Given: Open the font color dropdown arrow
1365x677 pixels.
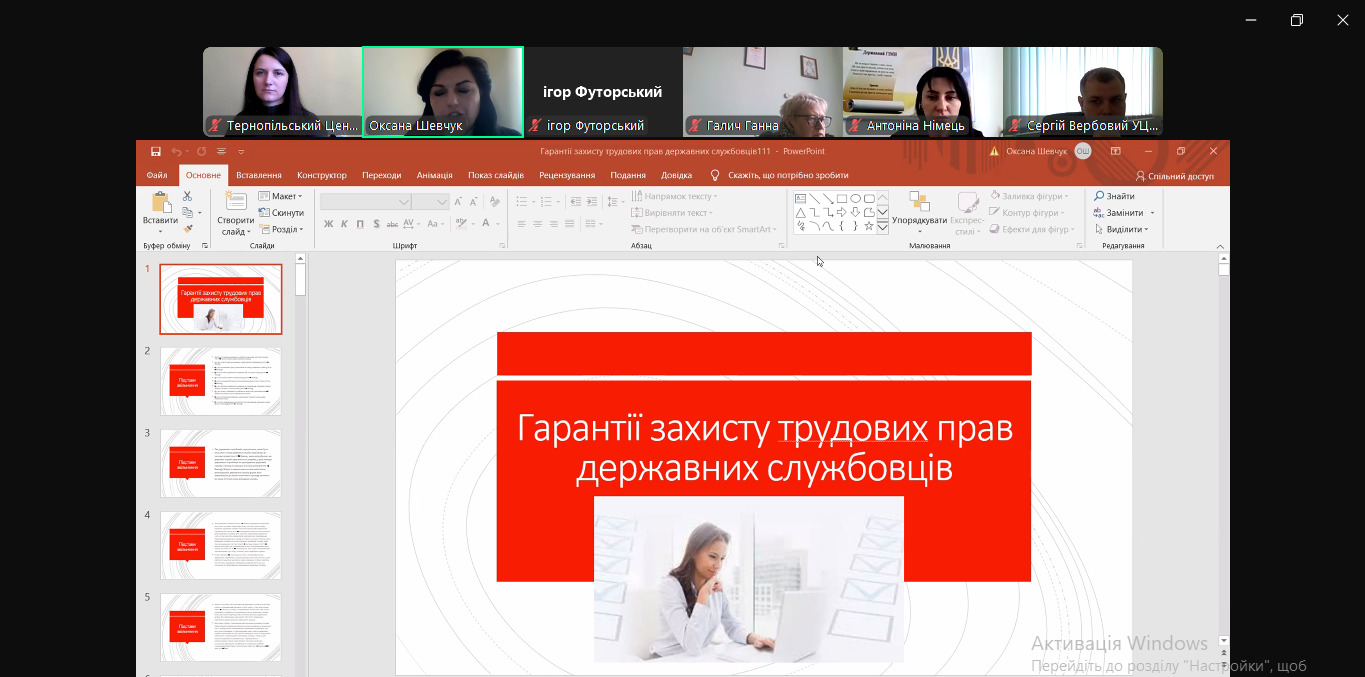Looking at the screenshot, I should click(x=498, y=224).
